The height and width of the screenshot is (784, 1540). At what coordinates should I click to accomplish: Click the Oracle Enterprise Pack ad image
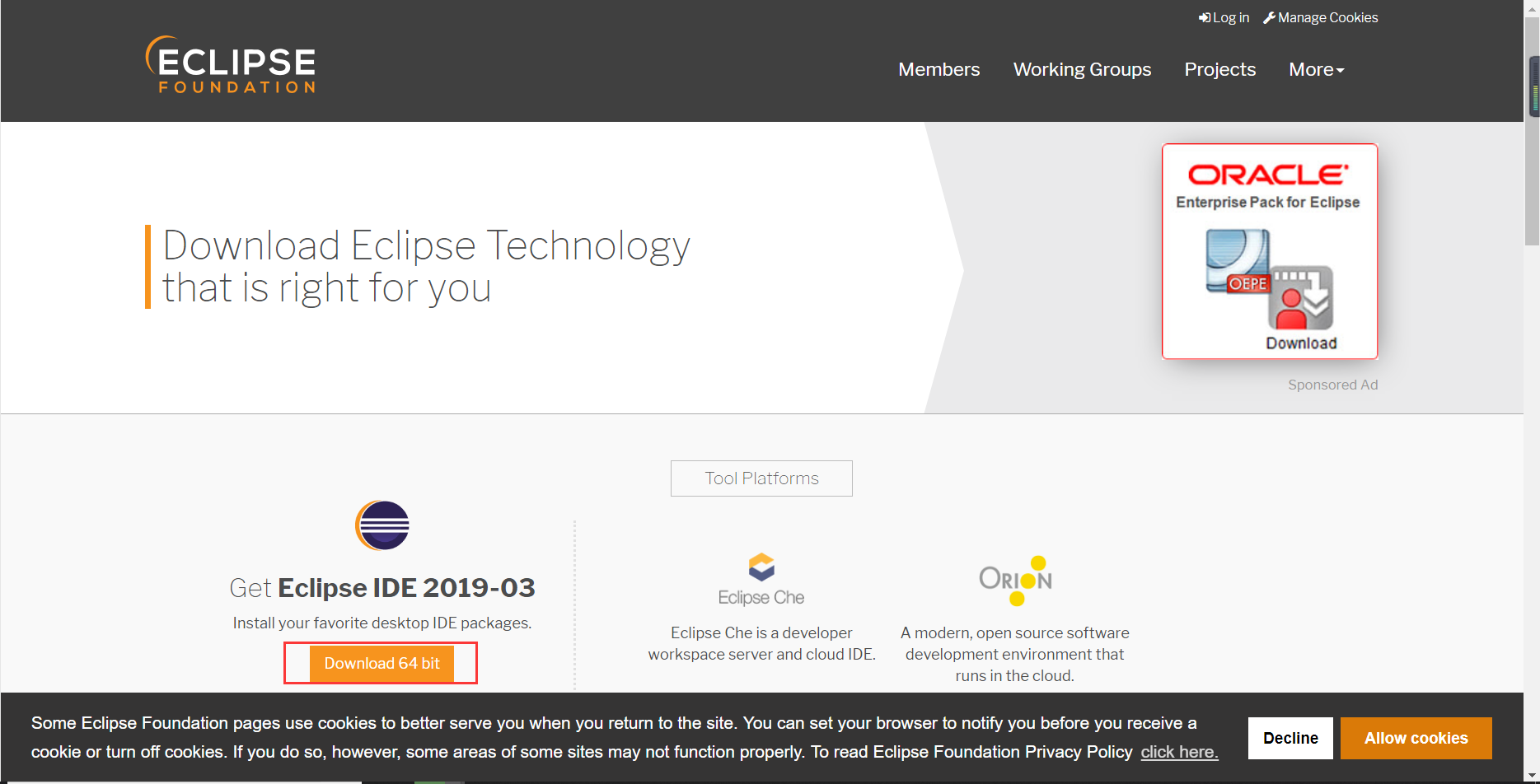[x=1270, y=251]
